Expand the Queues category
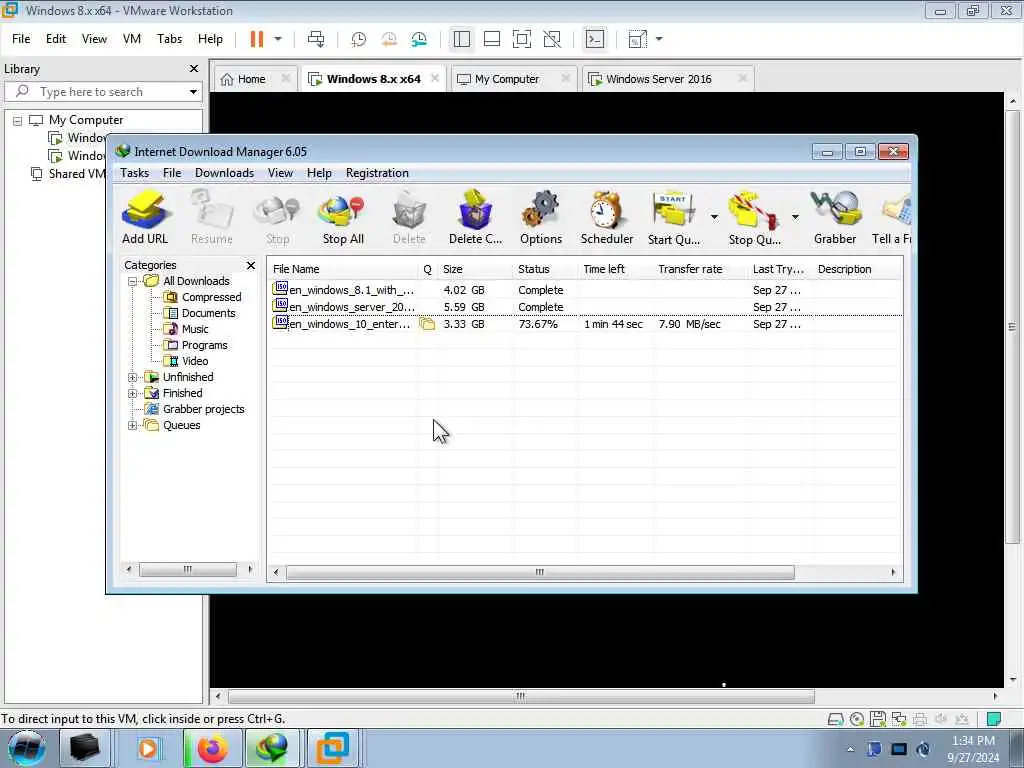This screenshot has height=768, width=1024. click(133, 425)
